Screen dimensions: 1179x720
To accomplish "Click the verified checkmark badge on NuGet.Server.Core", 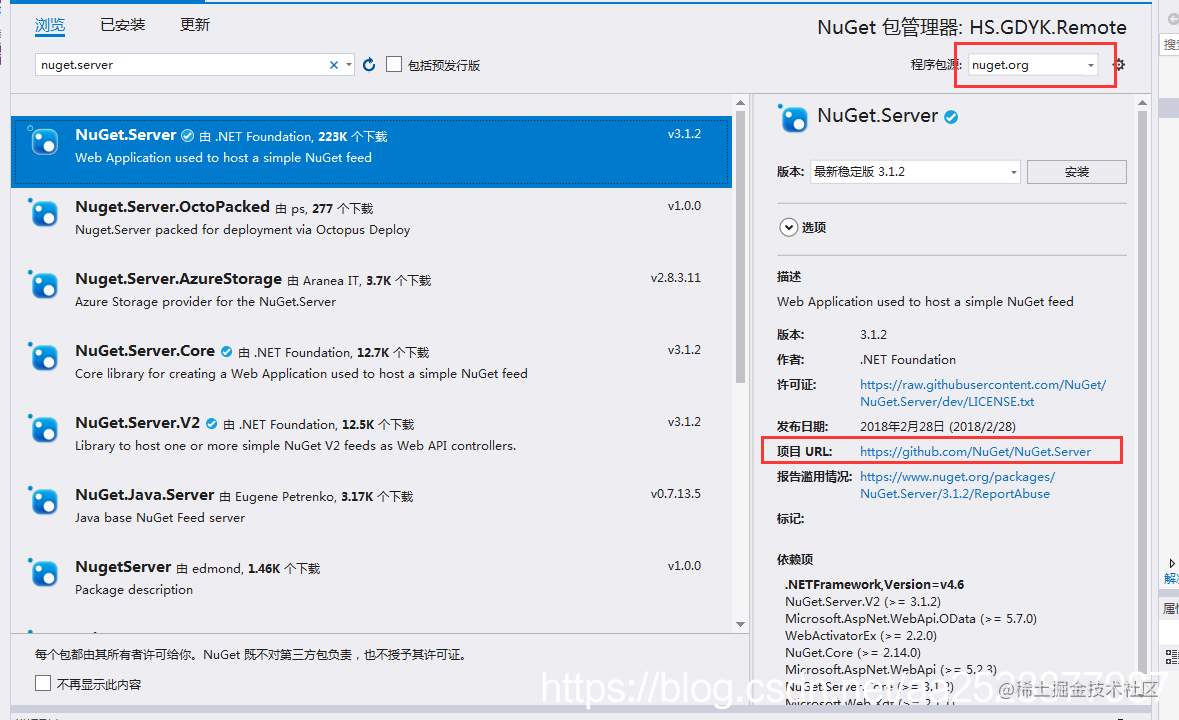I will tap(226, 350).
